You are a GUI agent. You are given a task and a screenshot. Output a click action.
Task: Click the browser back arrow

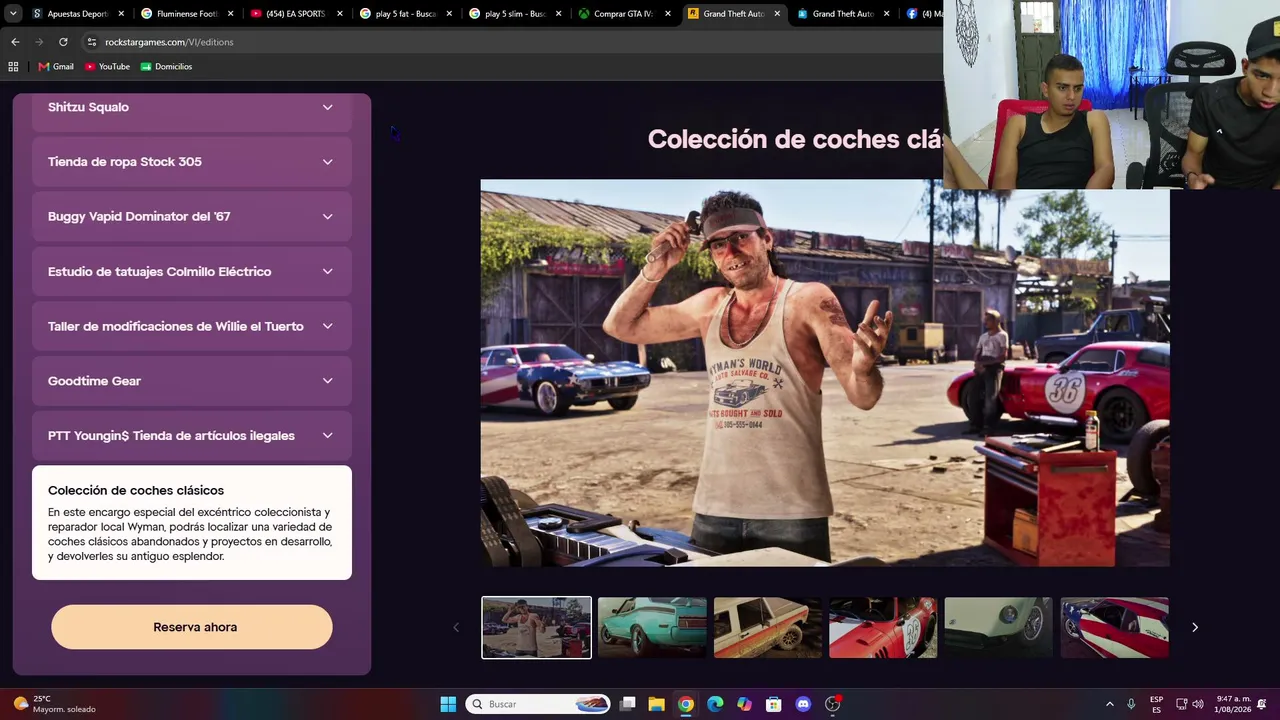[x=15, y=42]
